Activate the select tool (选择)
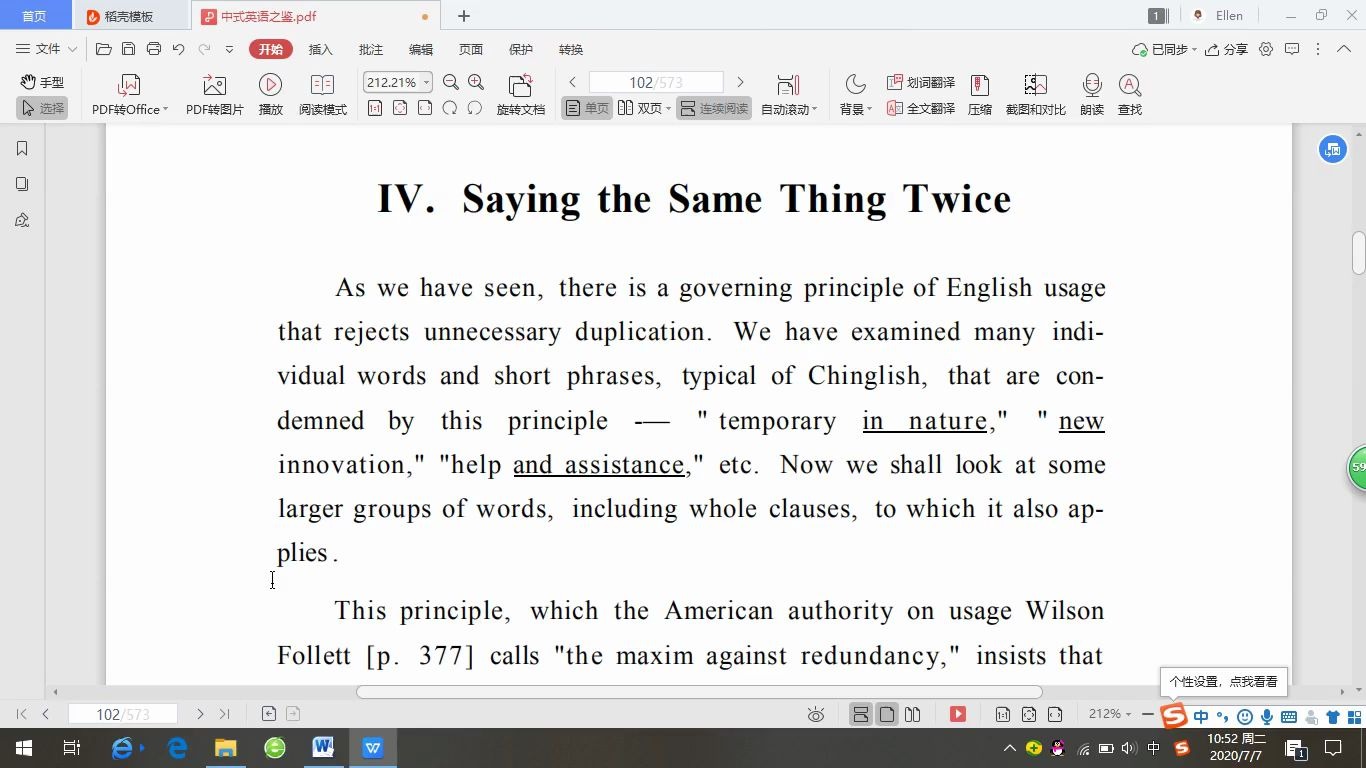Image resolution: width=1366 pixels, height=768 pixels. point(42,108)
